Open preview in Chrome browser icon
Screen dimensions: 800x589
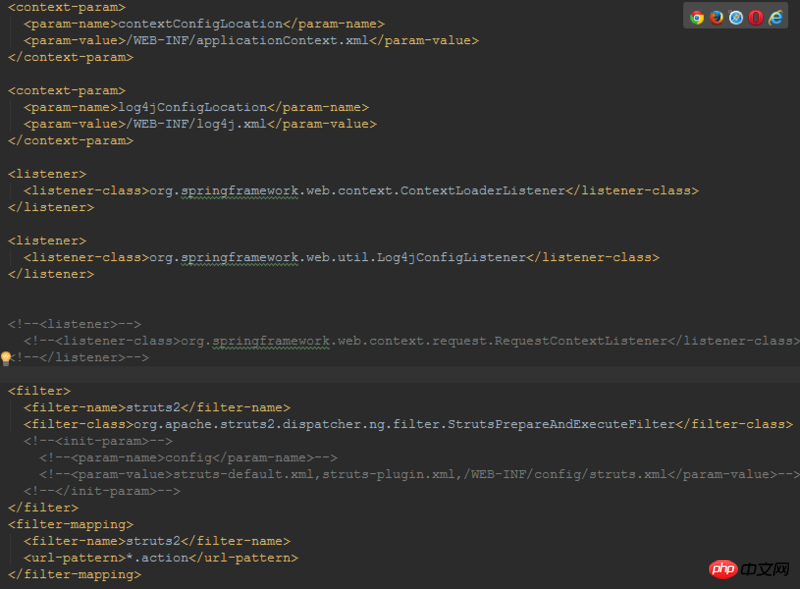(696, 18)
